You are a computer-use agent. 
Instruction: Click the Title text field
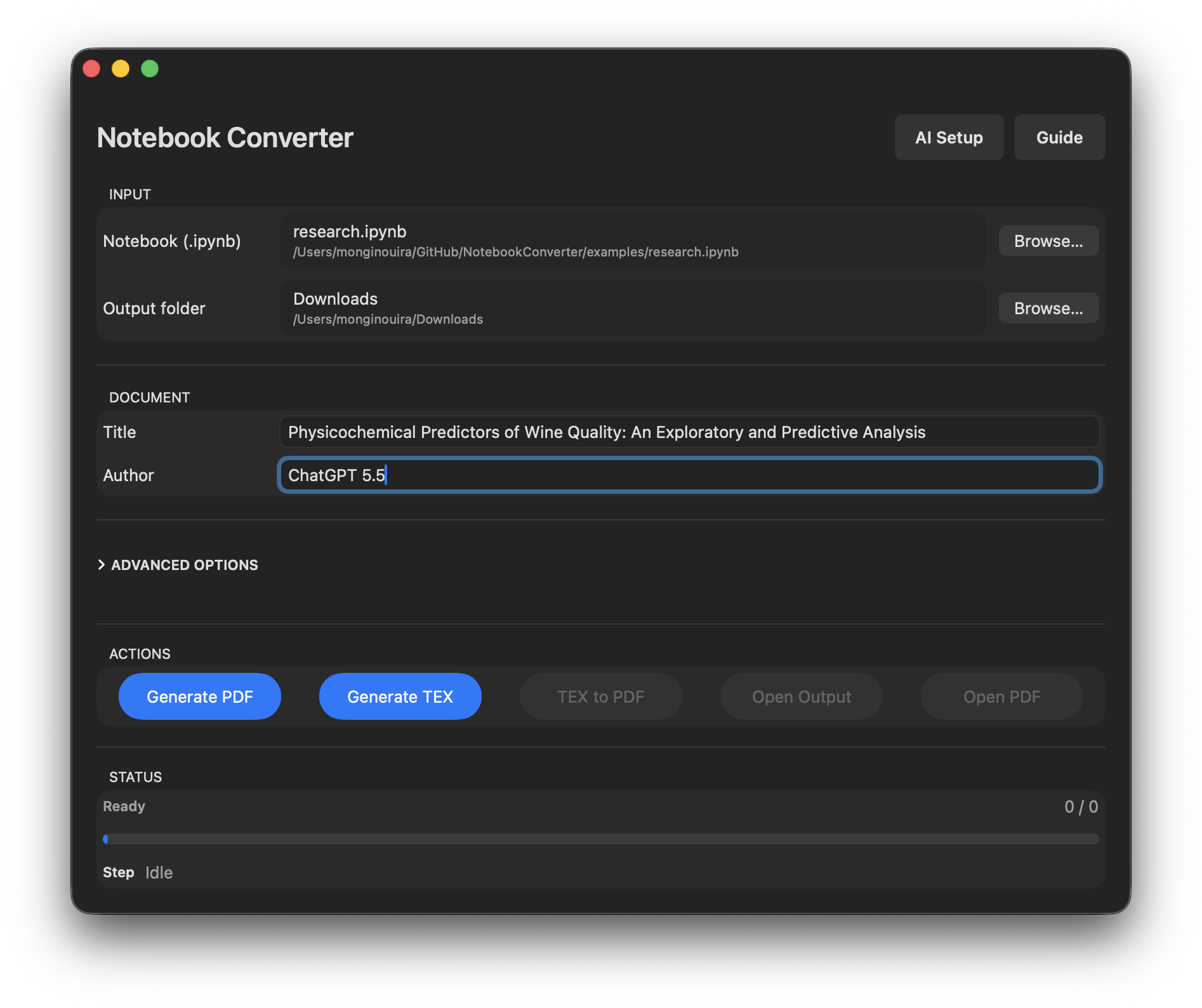click(x=689, y=432)
